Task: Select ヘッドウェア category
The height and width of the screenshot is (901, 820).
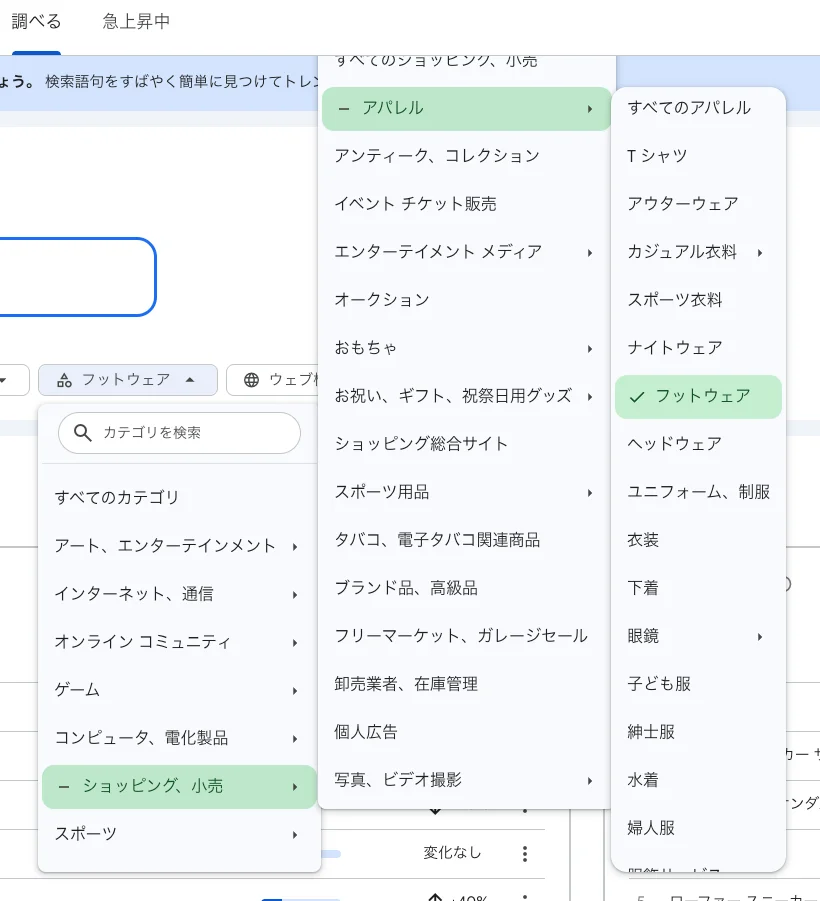Action: [x=698, y=444]
